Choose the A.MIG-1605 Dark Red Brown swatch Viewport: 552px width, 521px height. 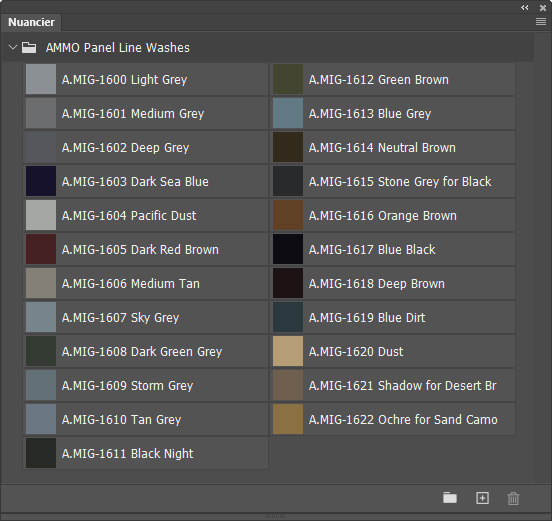pyautogui.click(x=41, y=249)
